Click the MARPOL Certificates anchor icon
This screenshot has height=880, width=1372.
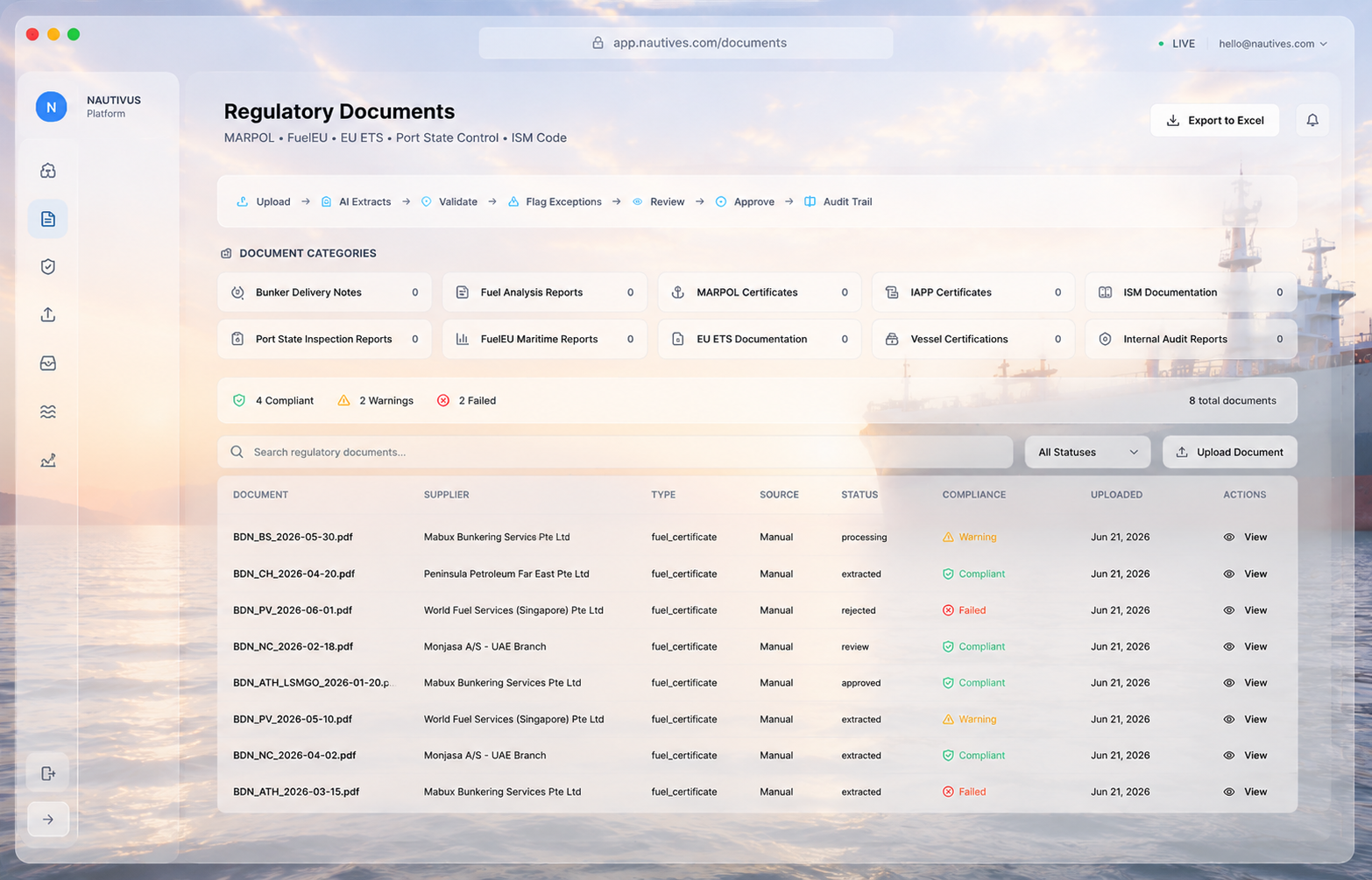678,292
